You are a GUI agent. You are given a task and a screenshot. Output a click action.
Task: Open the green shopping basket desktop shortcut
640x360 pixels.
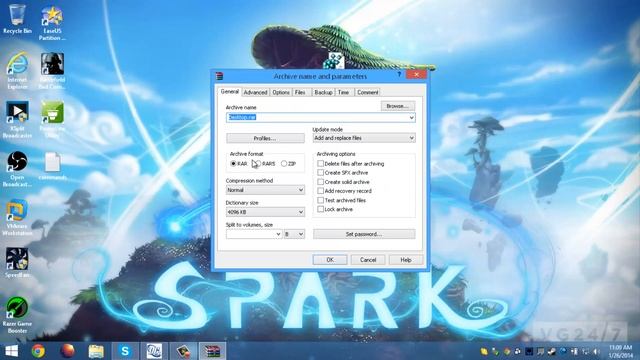(52, 120)
